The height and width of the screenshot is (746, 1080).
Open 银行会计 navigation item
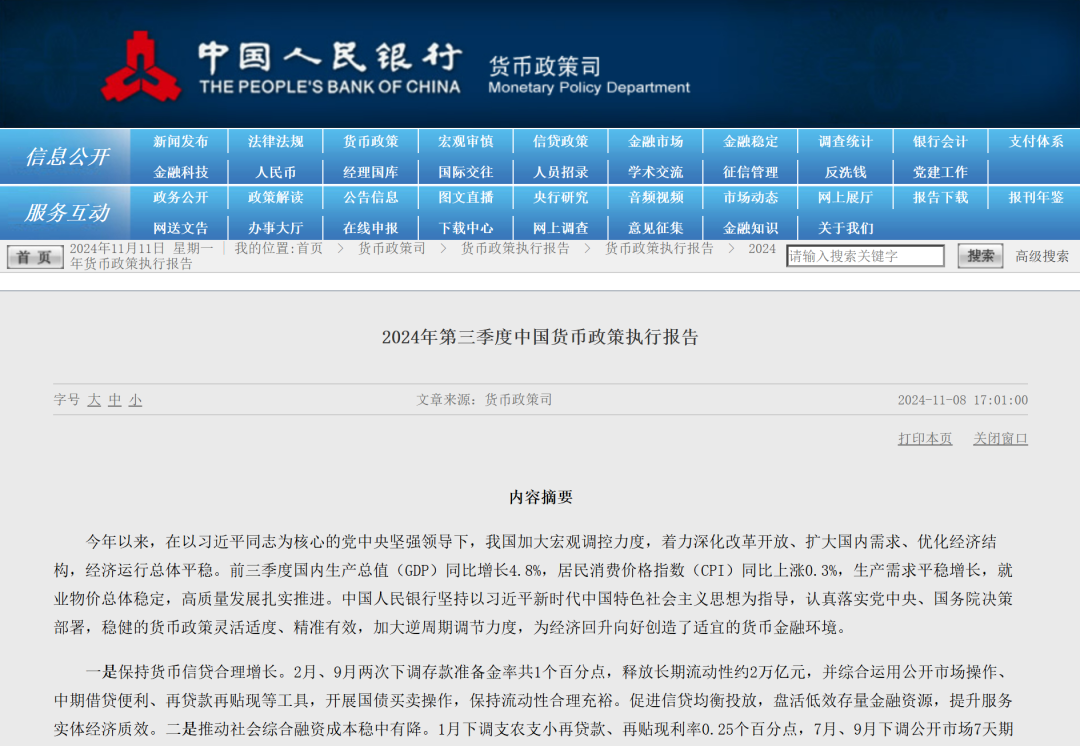pos(941,141)
